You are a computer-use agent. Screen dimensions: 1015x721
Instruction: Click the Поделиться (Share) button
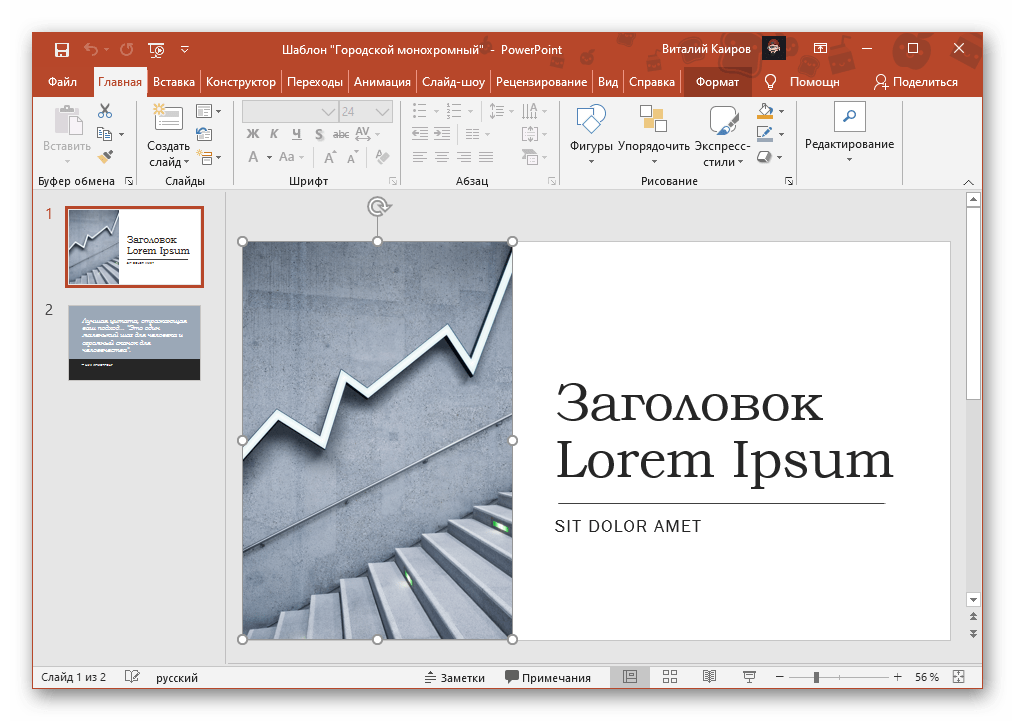coord(915,82)
